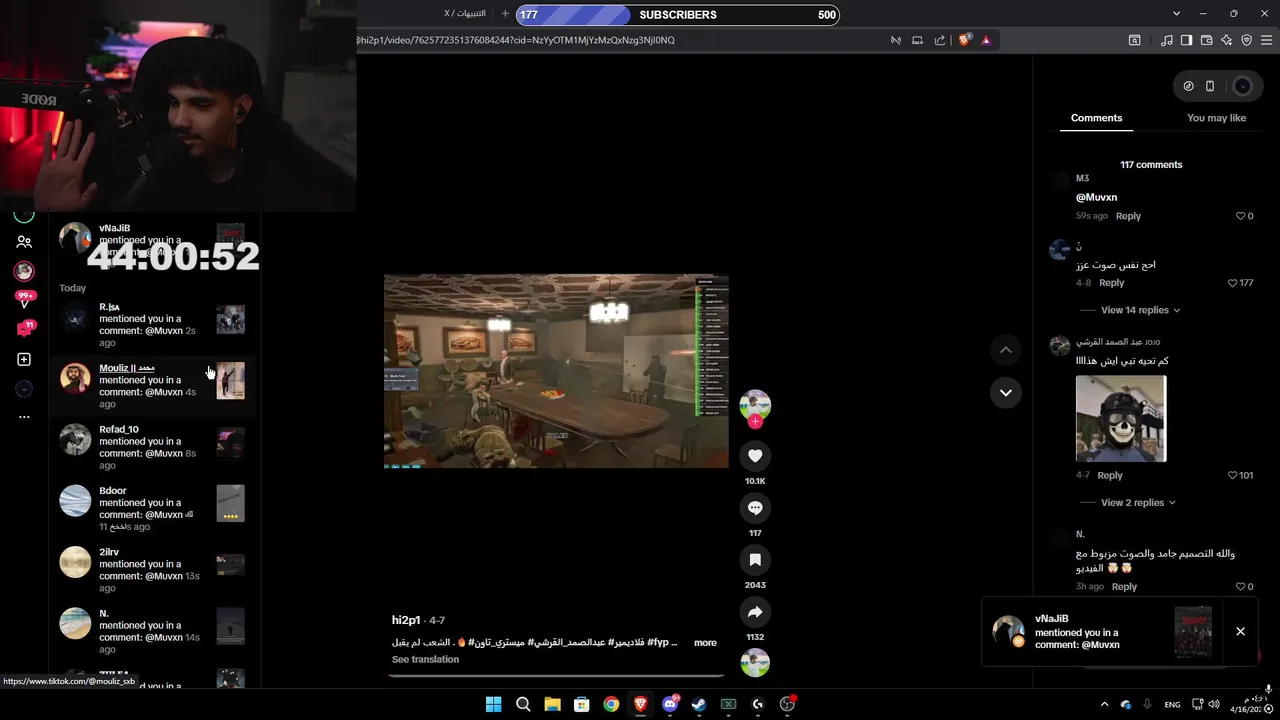Switch to the You may like tab
This screenshot has height=720, width=1280.
tap(1216, 118)
